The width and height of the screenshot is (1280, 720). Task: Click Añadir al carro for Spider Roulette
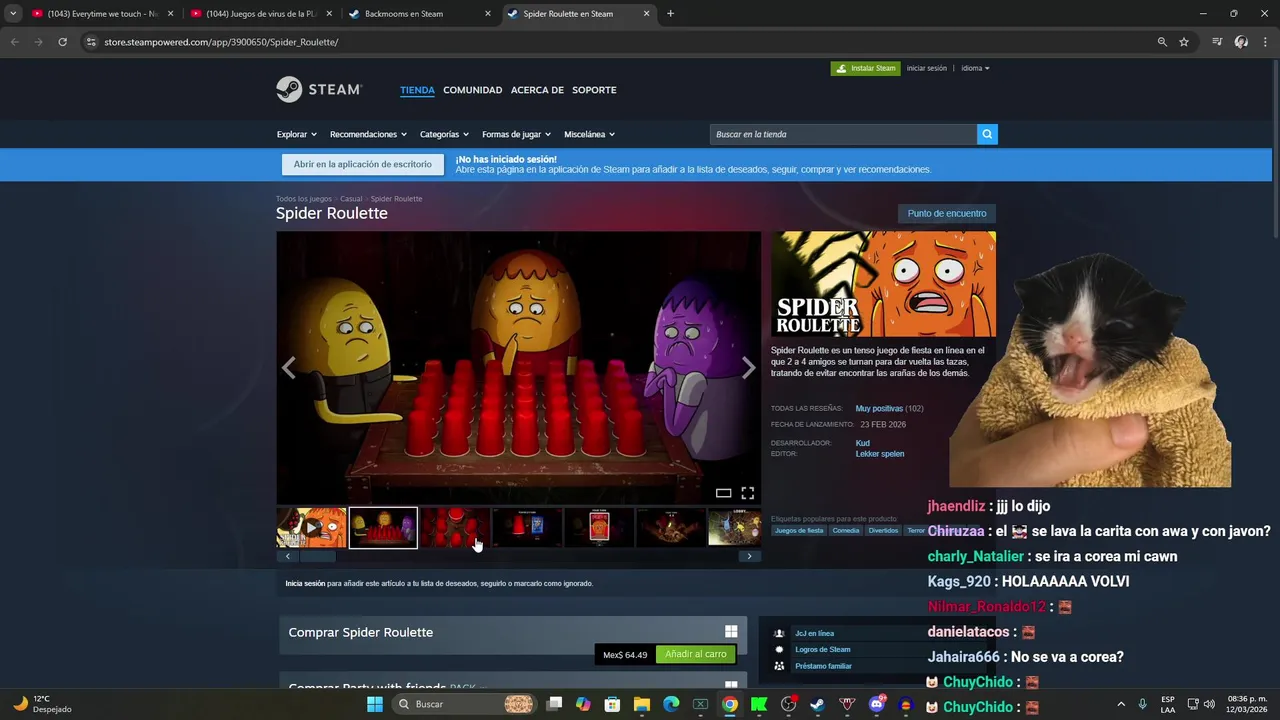(x=696, y=654)
